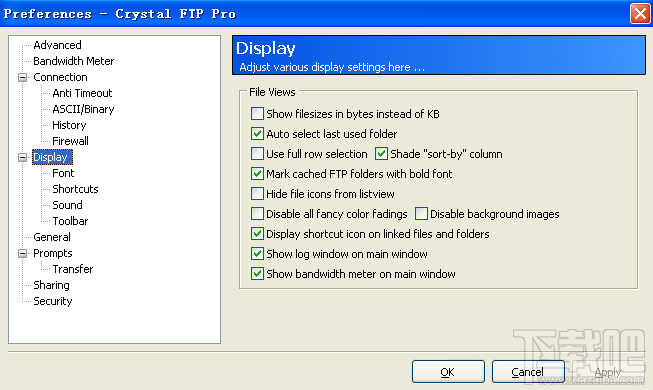
Task: Enable Use full row selection
Action: click(257, 154)
